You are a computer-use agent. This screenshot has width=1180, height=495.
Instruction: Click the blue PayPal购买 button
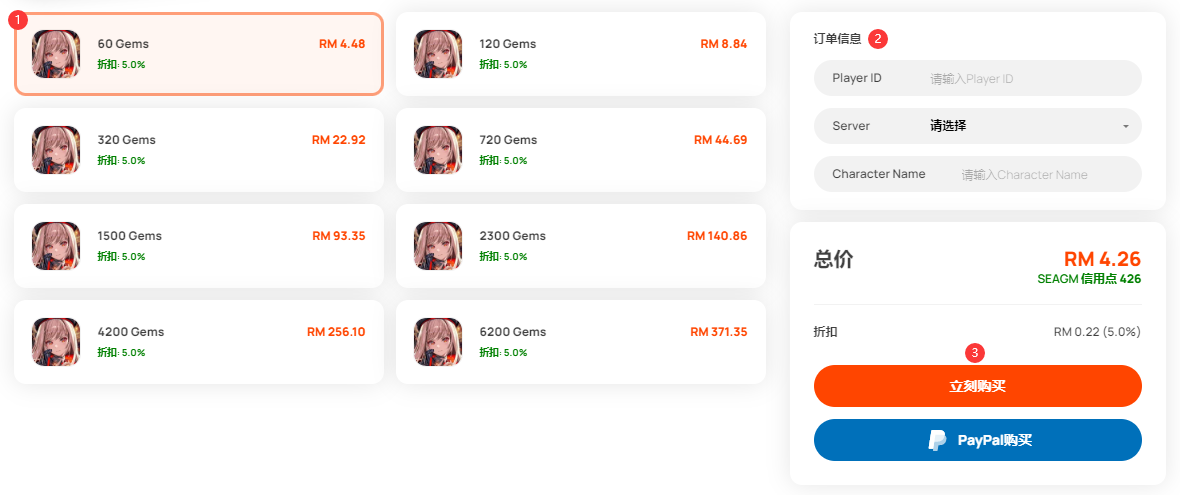pyautogui.click(x=978, y=440)
